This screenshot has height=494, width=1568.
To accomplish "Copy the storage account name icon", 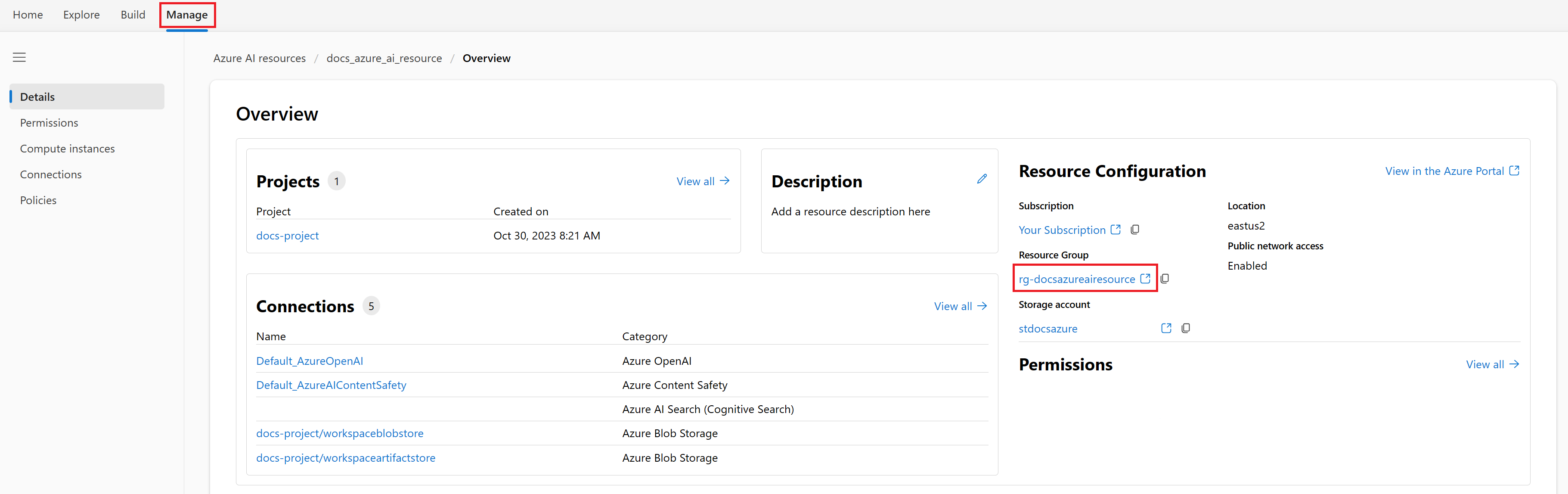I will pyautogui.click(x=1186, y=328).
